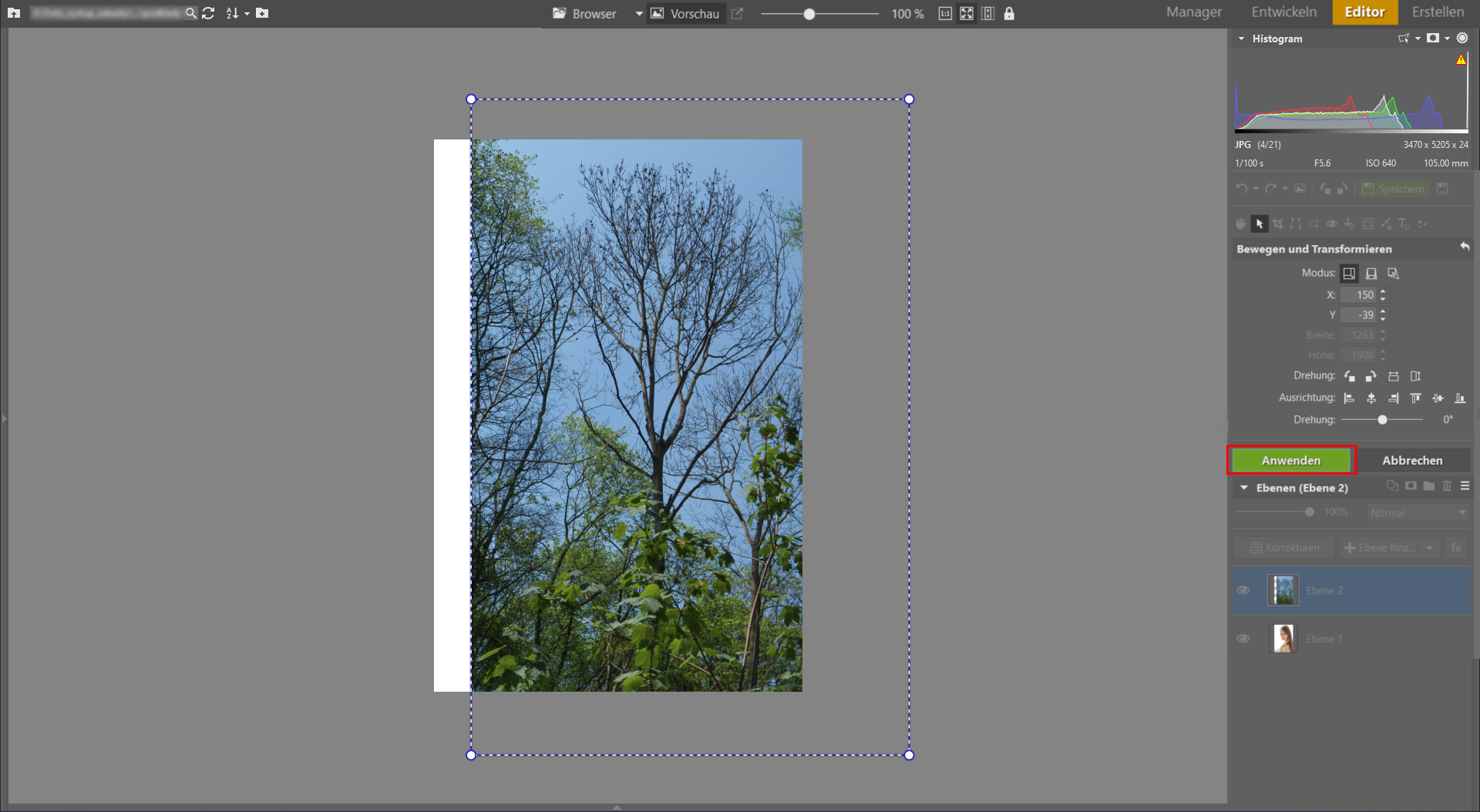Center layer vertically

click(x=1438, y=398)
